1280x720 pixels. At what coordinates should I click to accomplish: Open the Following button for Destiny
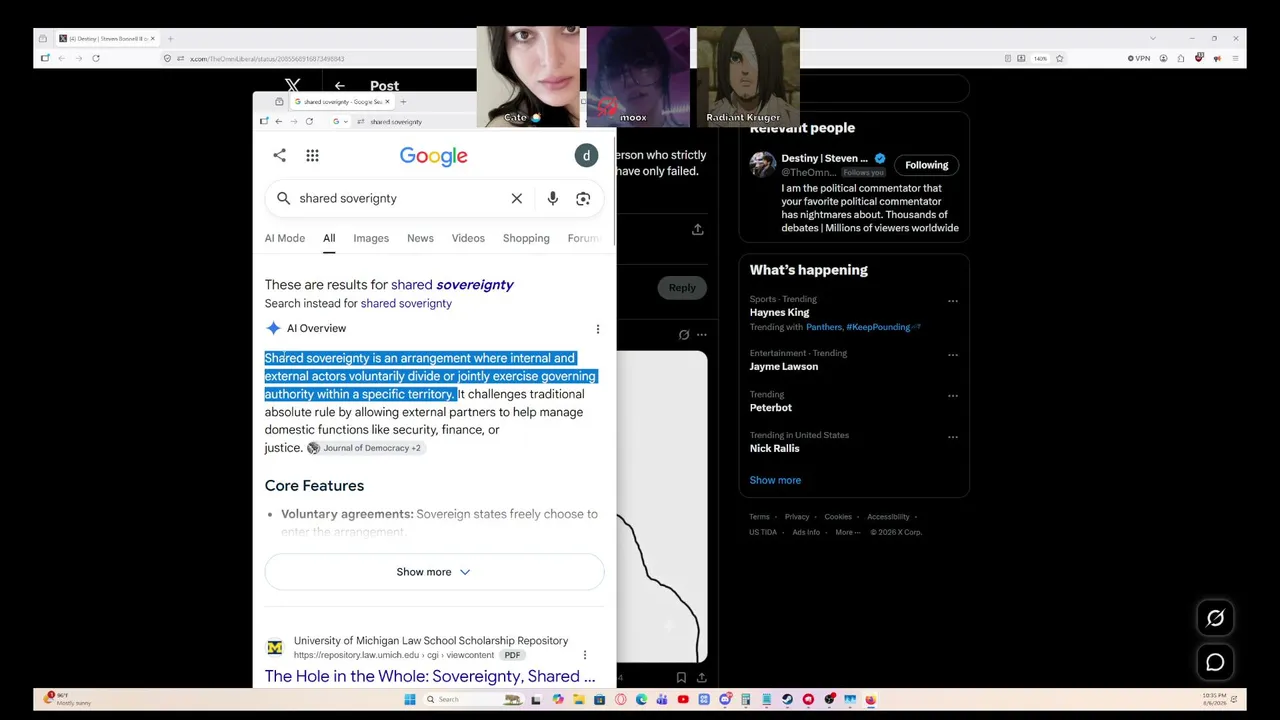tap(927, 165)
